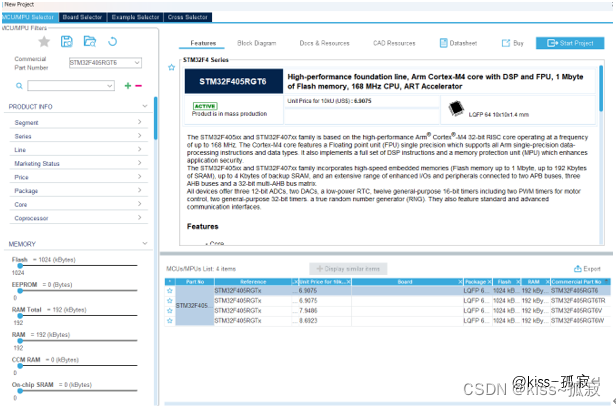Sort by Commercial Part No column header
The height and width of the screenshot is (406, 616).
[580, 282]
